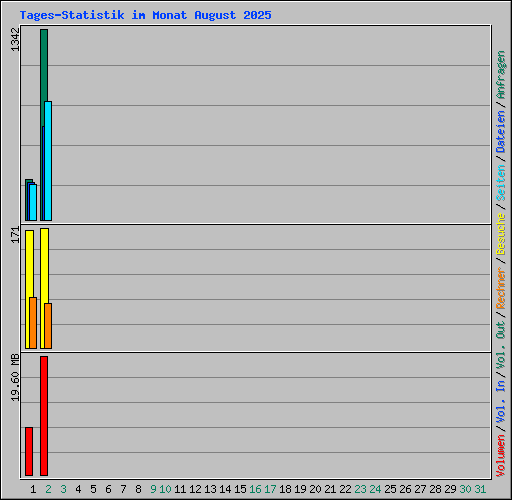
Task: Click the cyan Seiten bar for day 2
Action: tap(48, 161)
